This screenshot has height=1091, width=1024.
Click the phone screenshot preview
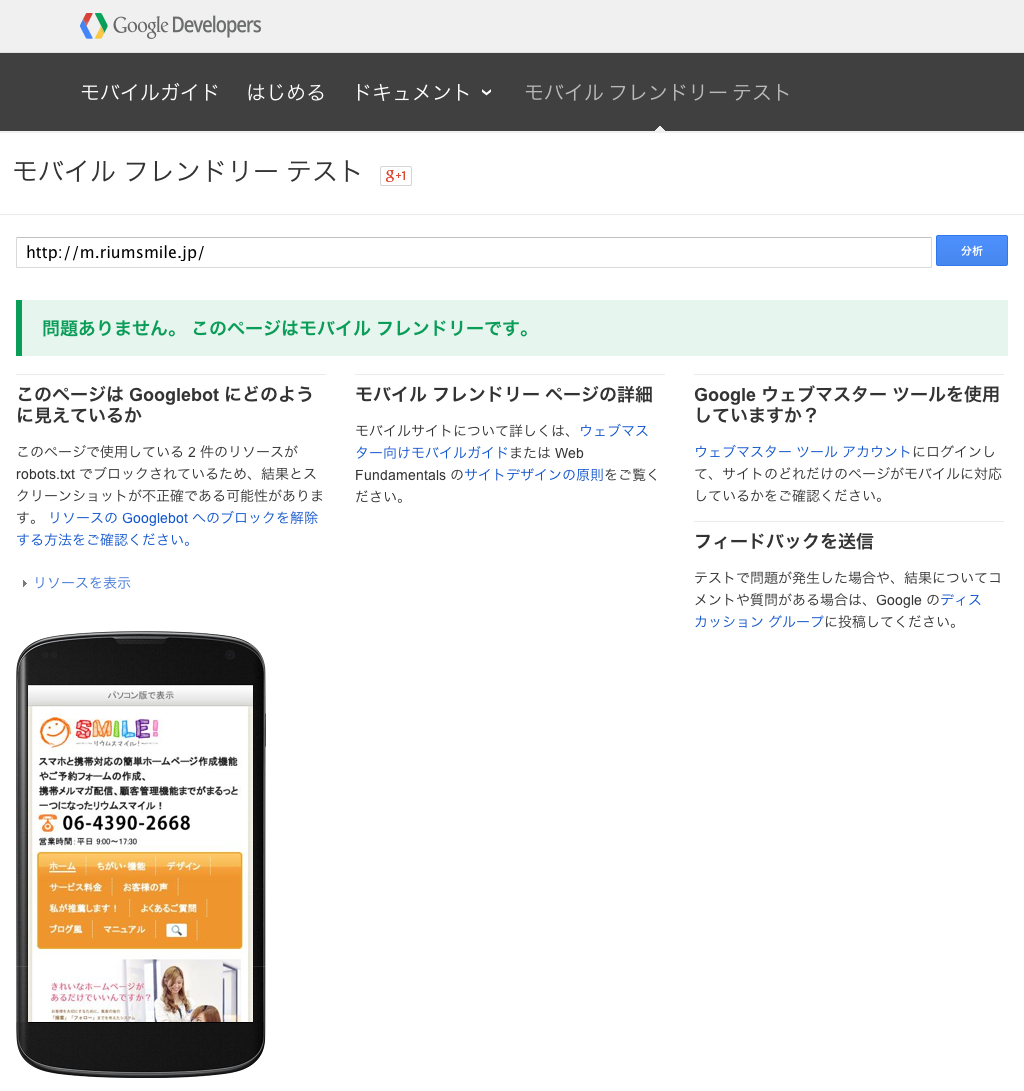click(x=141, y=854)
